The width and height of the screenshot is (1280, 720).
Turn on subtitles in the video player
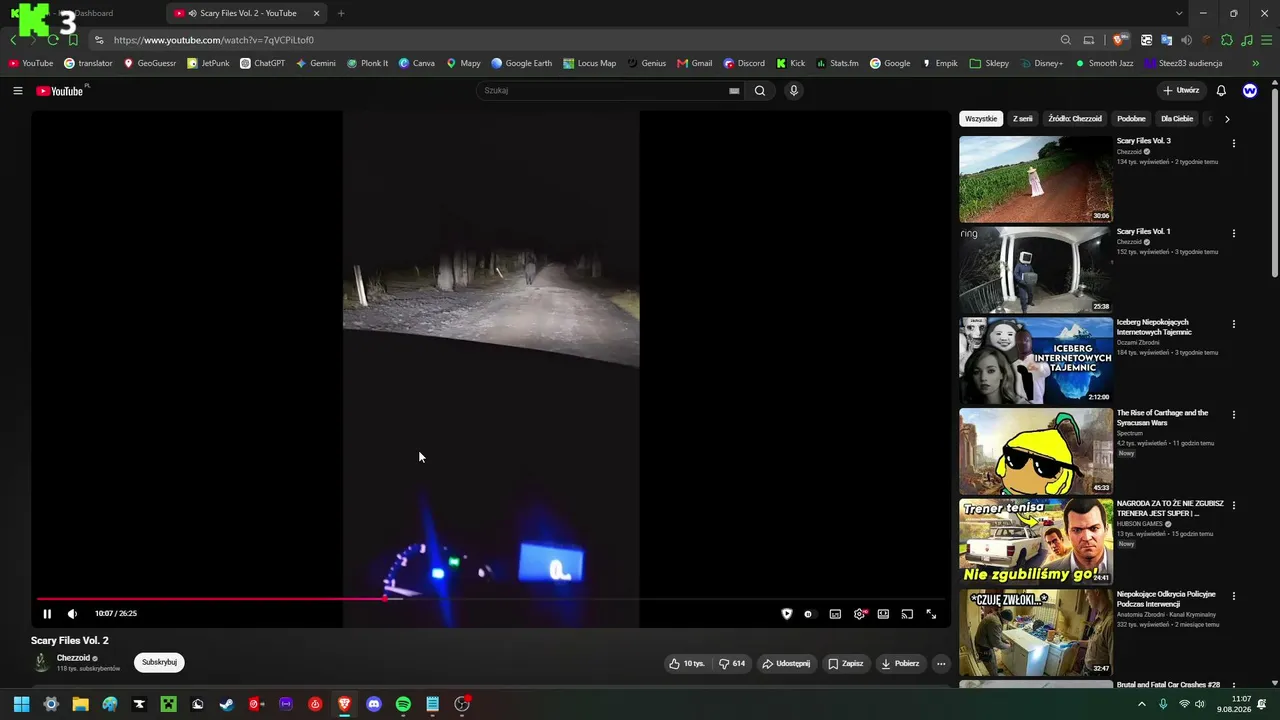click(835, 614)
